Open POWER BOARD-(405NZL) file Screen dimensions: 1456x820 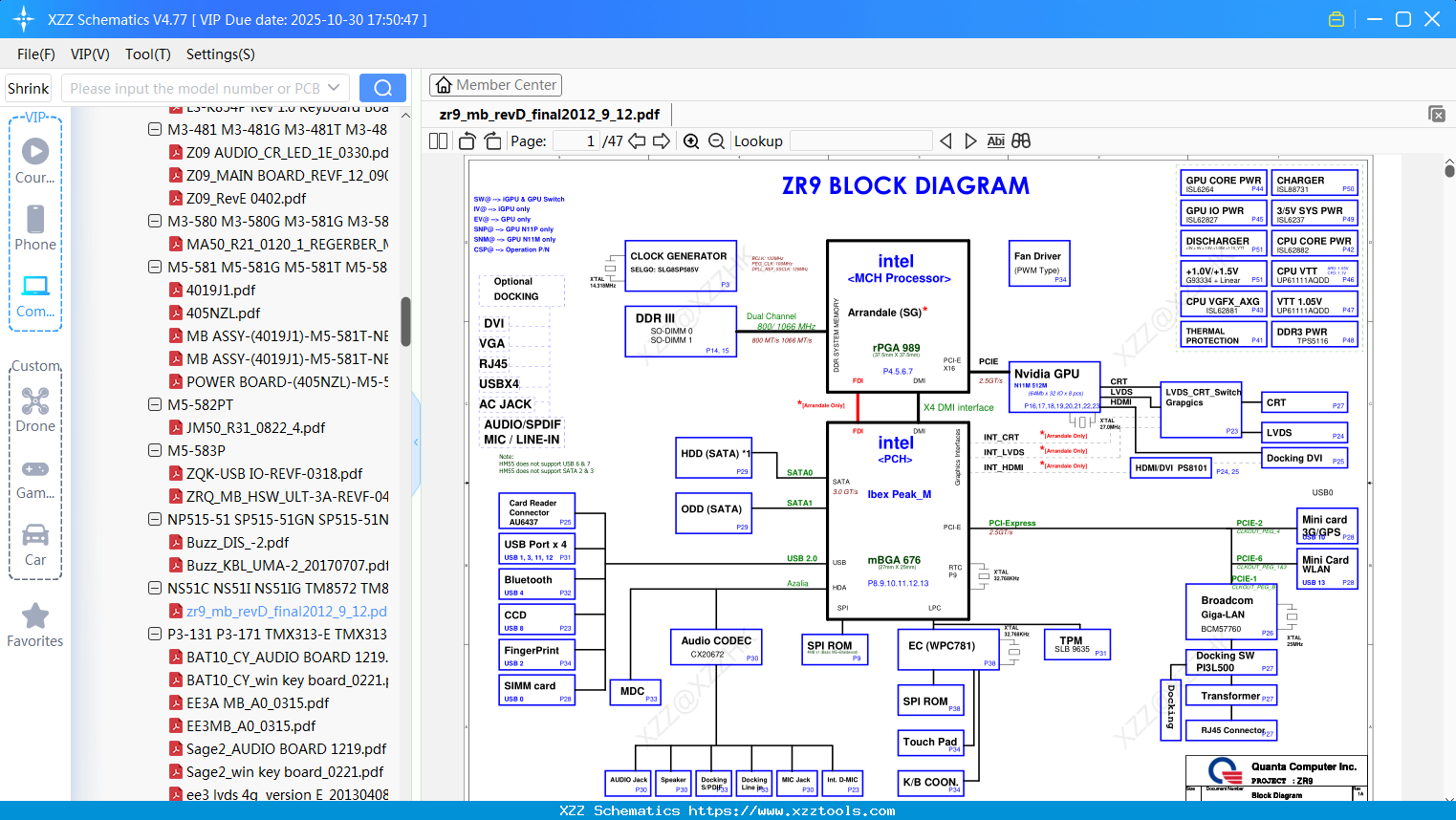tap(287, 381)
